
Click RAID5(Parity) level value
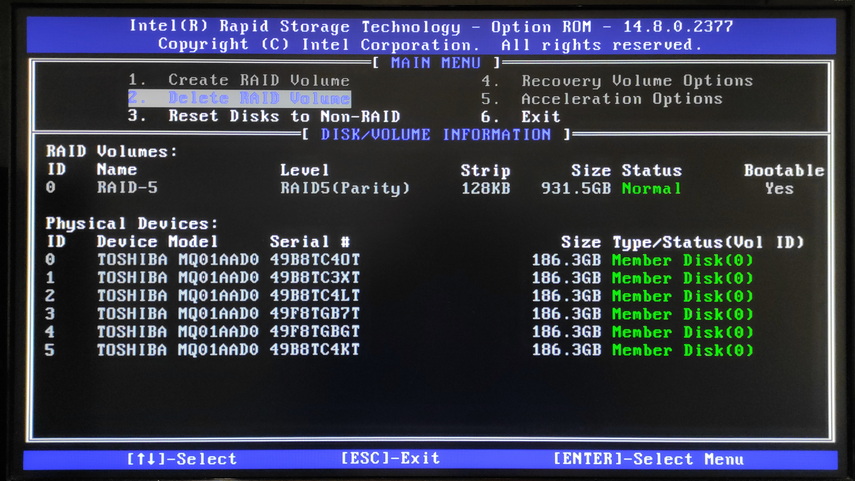point(345,188)
